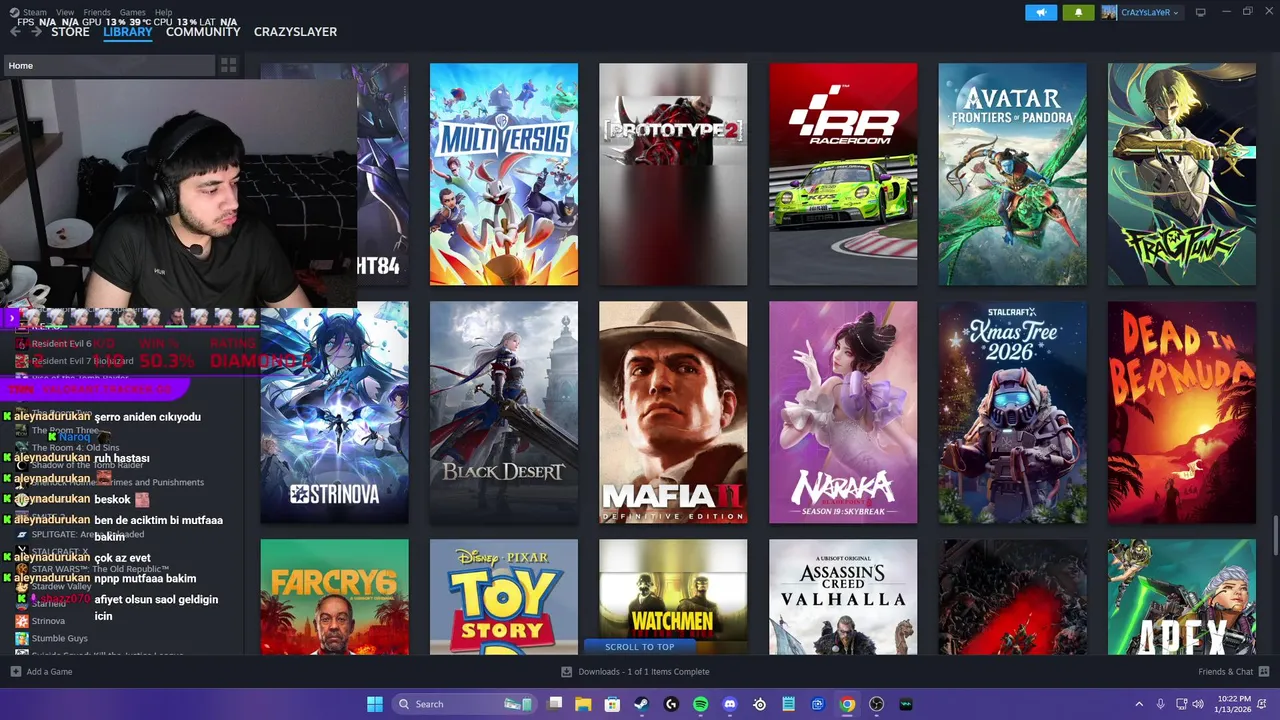The image size is (1280, 720).
Task: Open the Strinova game cover
Action: pyautogui.click(x=334, y=412)
